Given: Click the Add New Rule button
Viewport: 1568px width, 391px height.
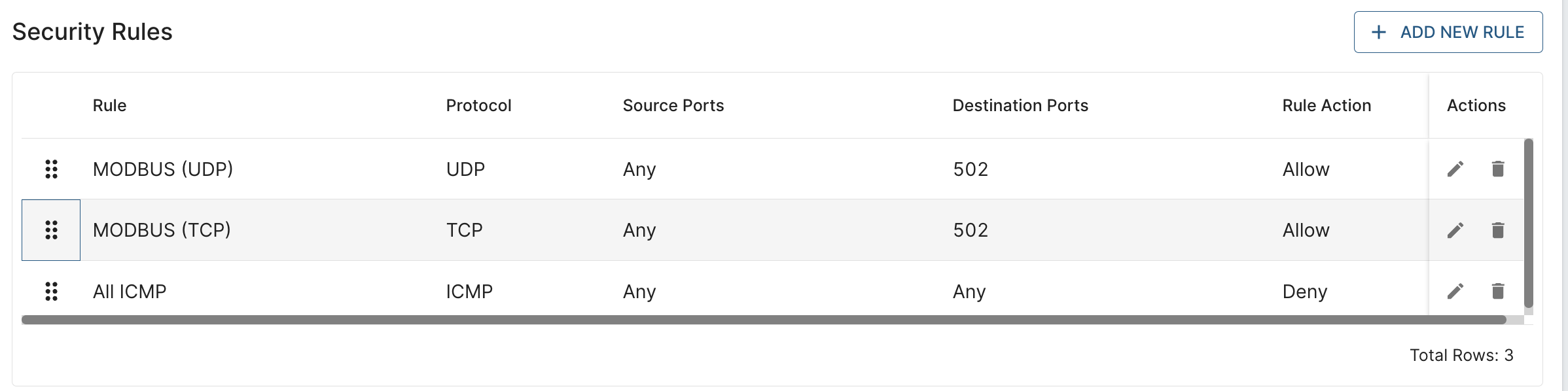Looking at the screenshot, I should point(1448,32).
